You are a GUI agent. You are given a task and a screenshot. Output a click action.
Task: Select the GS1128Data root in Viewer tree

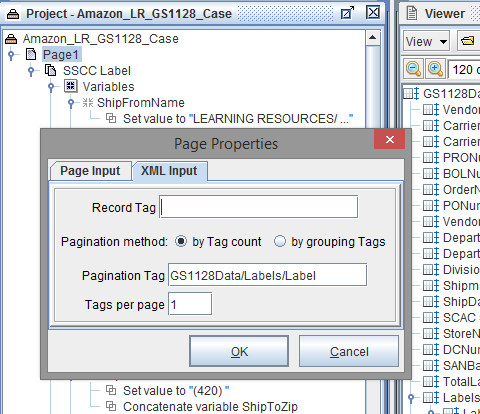451,94
